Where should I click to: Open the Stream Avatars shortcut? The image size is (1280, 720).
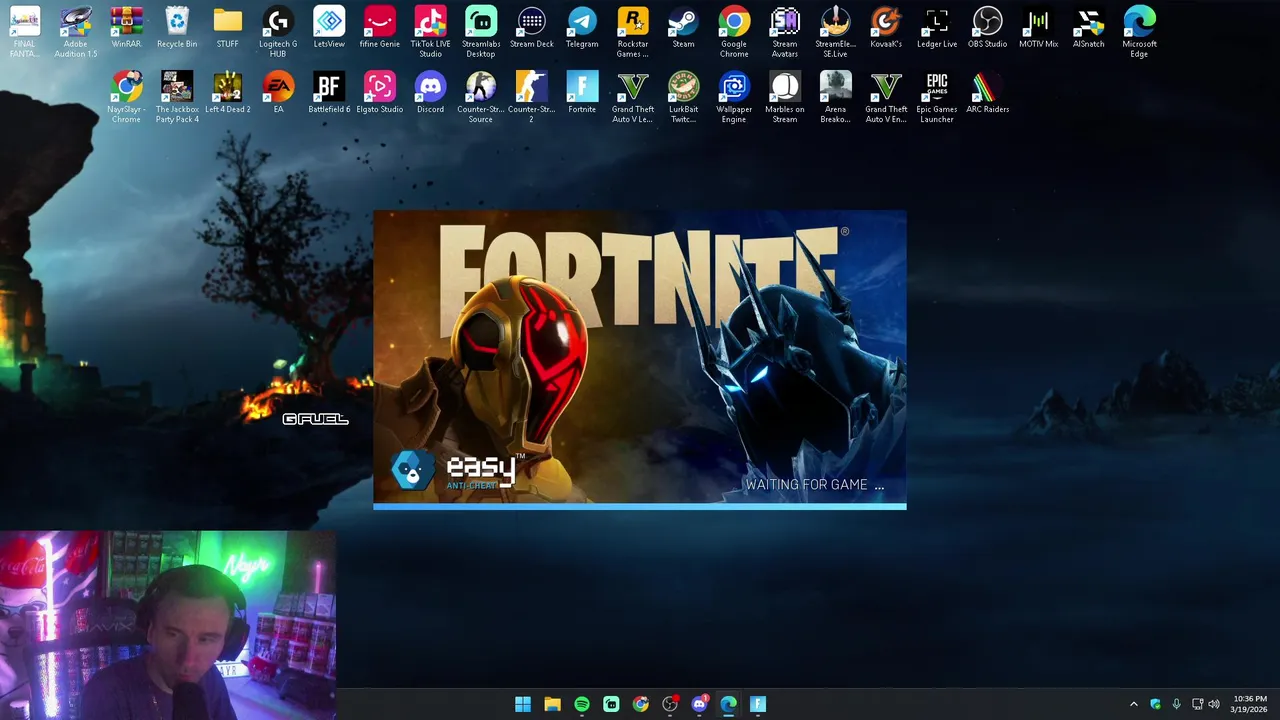click(x=785, y=32)
